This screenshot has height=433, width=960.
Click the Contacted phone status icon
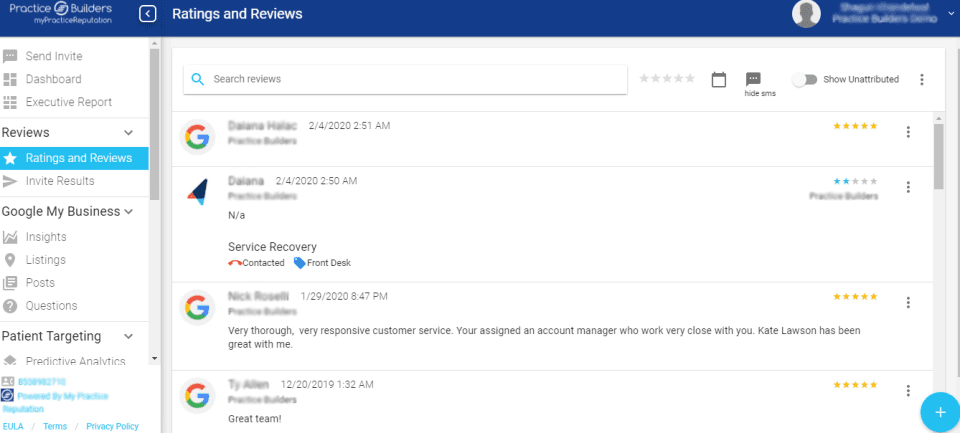(x=234, y=263)
